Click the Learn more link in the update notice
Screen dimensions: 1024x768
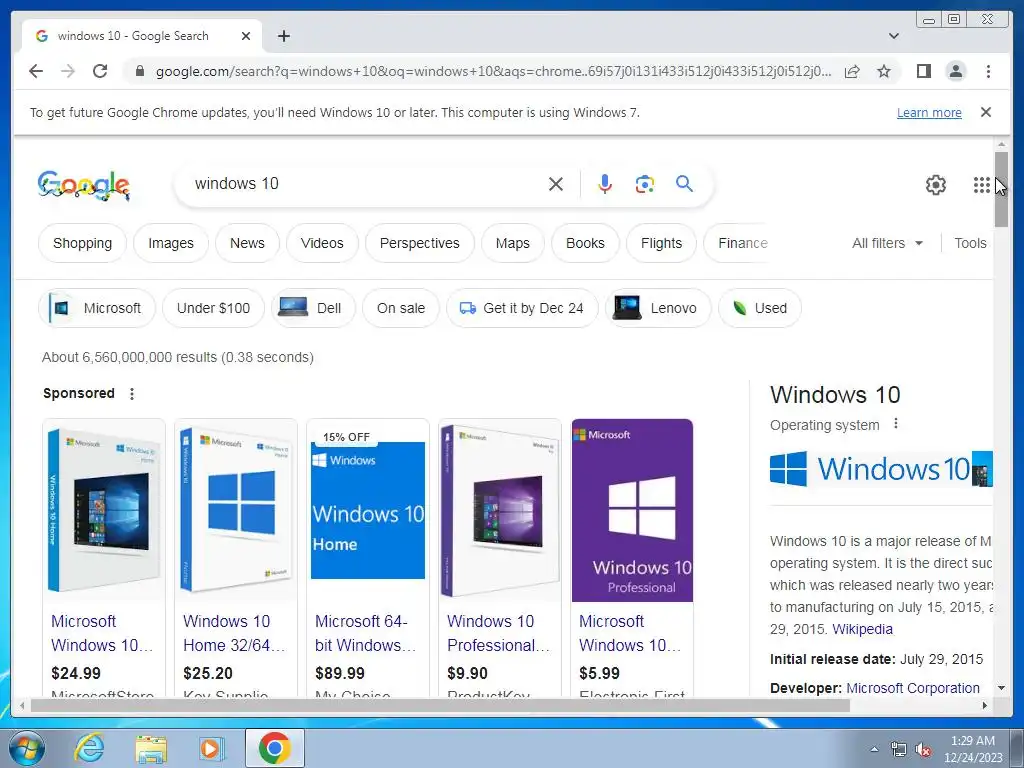click(929, 112)
